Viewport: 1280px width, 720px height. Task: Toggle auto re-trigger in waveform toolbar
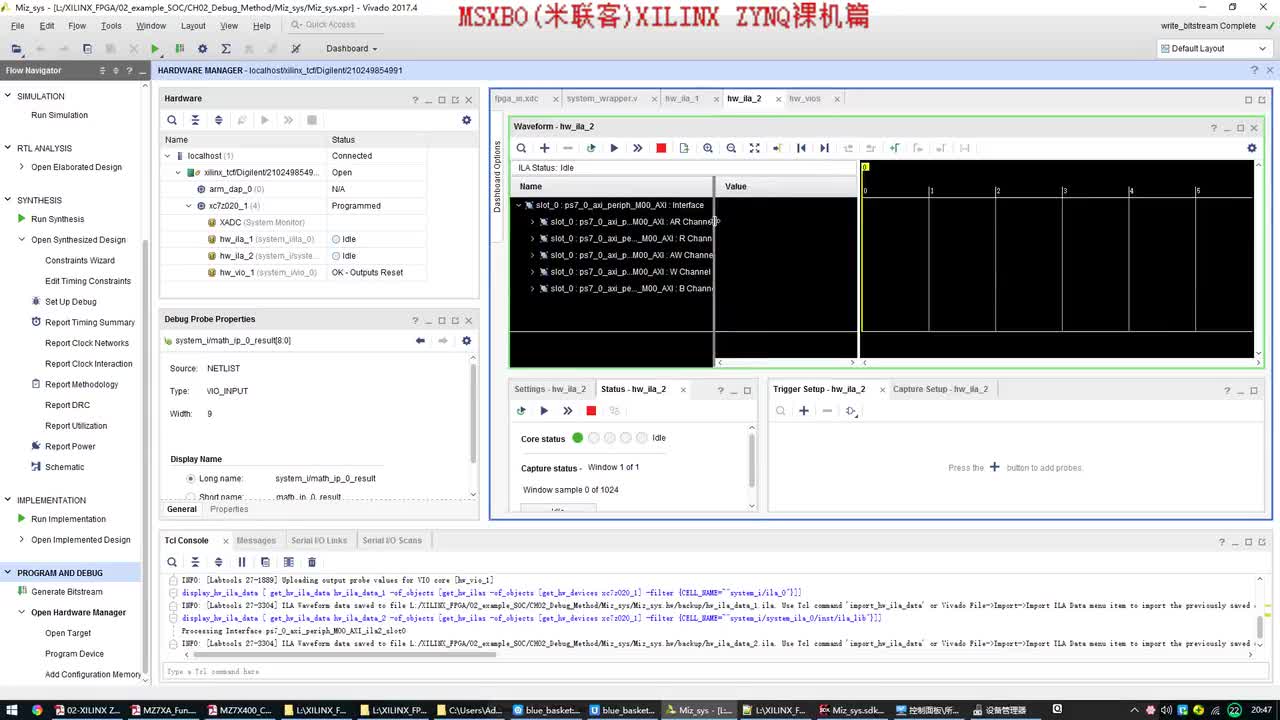coord(591,148)
